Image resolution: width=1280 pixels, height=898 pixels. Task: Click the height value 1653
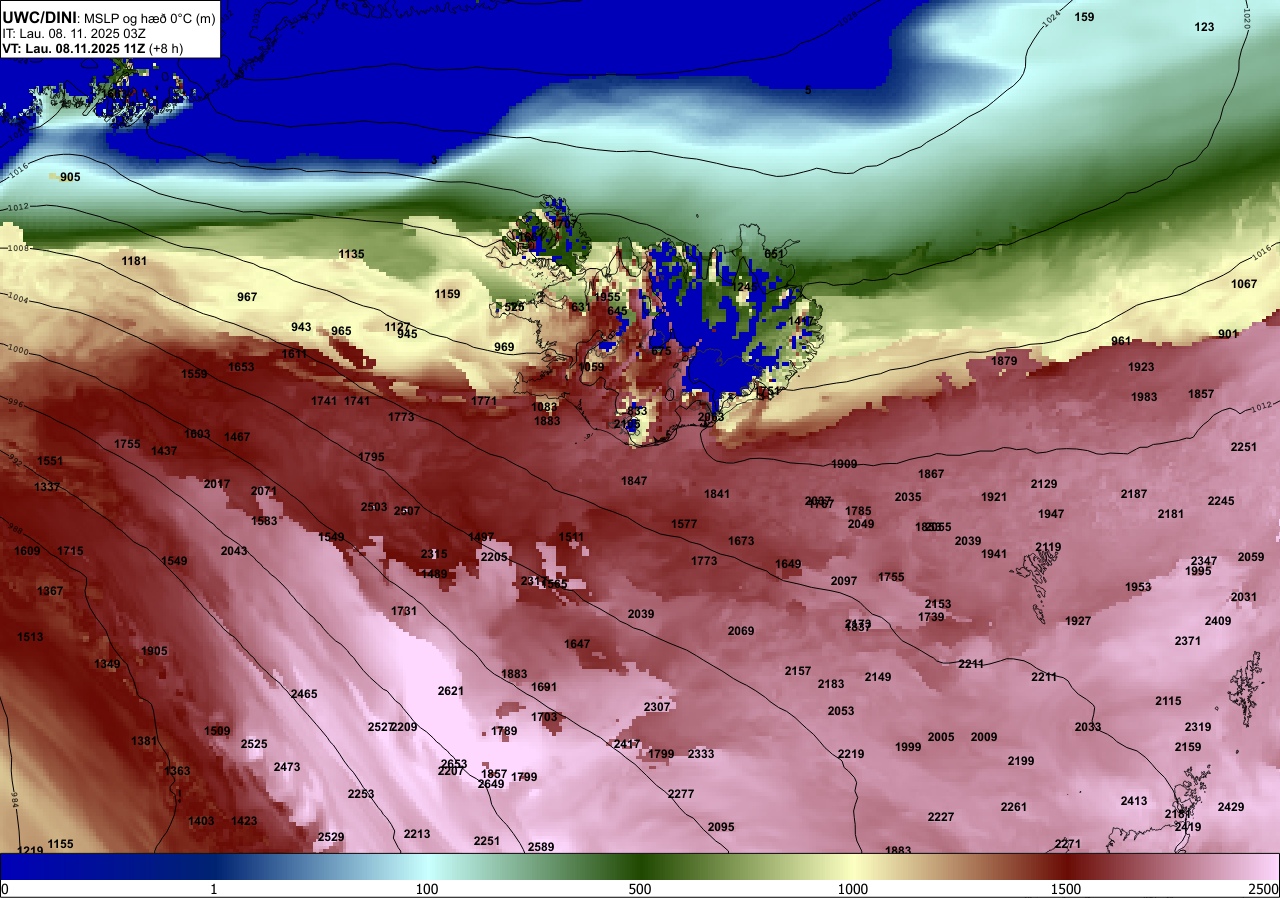click(x=241, y=367)
